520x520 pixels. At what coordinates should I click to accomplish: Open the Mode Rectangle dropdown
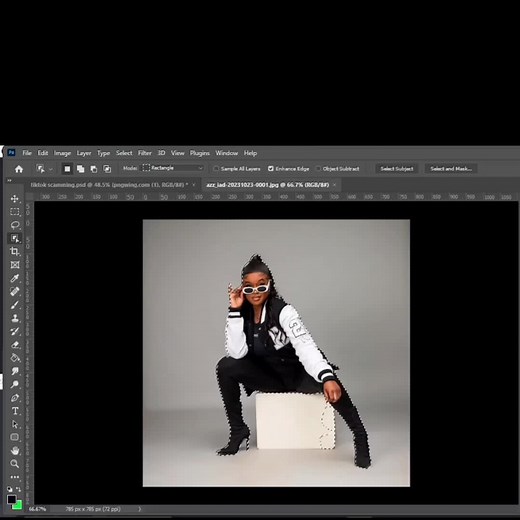coord(173,168)
